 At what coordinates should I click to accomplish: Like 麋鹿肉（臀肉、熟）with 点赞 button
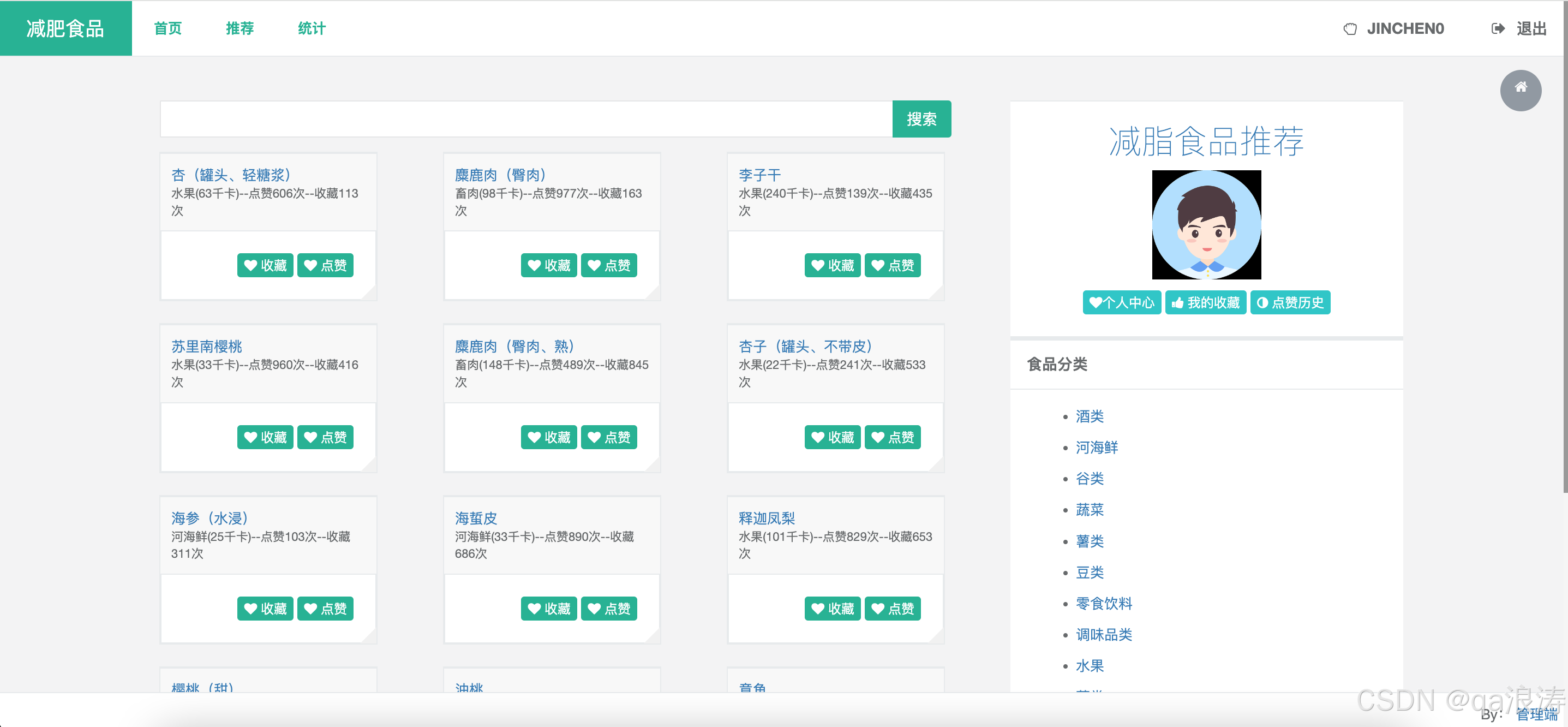tap(609, 437)
